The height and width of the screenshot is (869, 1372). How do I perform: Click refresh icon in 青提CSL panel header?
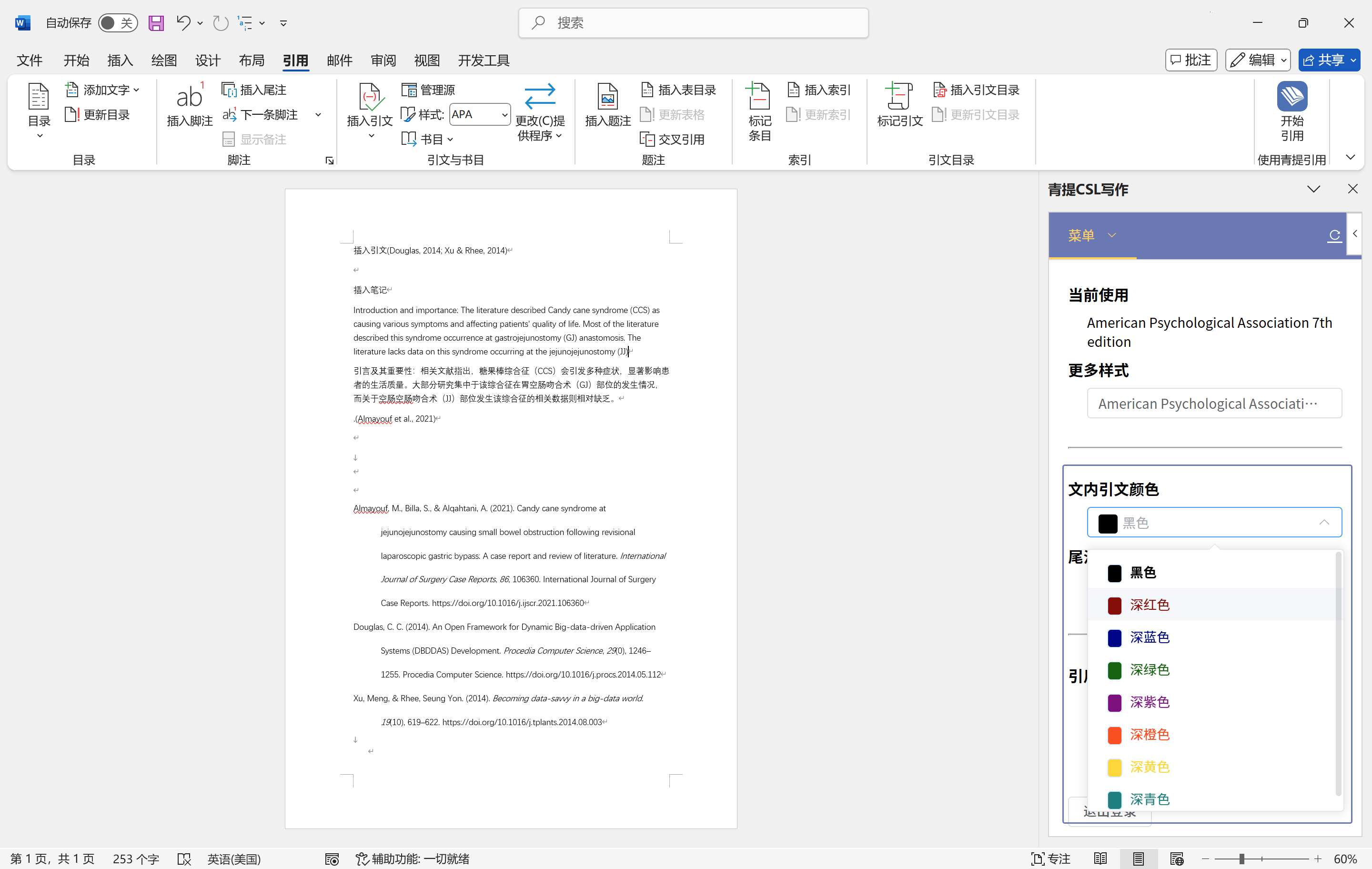pos(1334,235)
